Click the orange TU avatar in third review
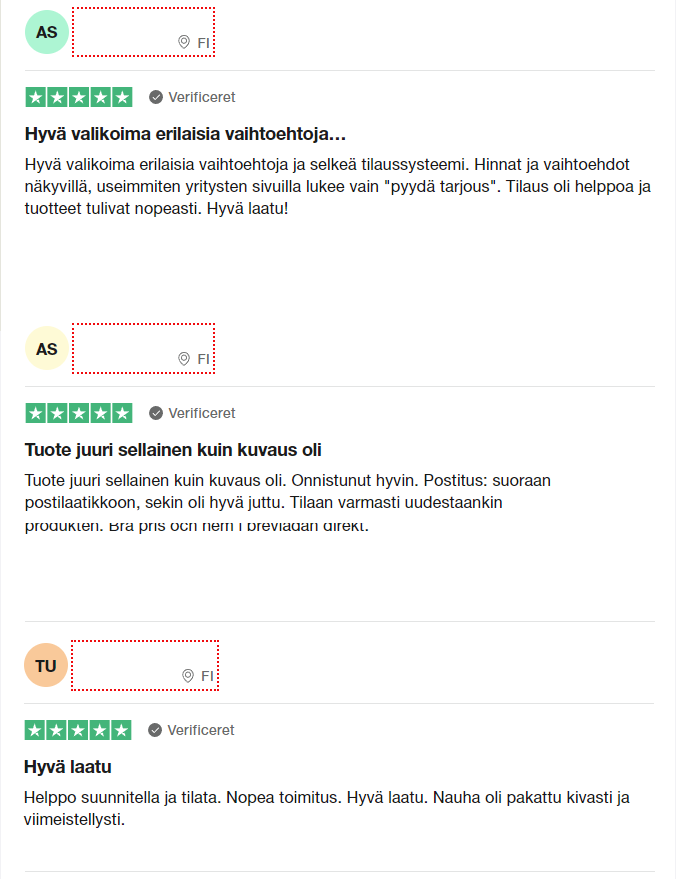Viewport: 676px width, 879px height. point(46,665)
